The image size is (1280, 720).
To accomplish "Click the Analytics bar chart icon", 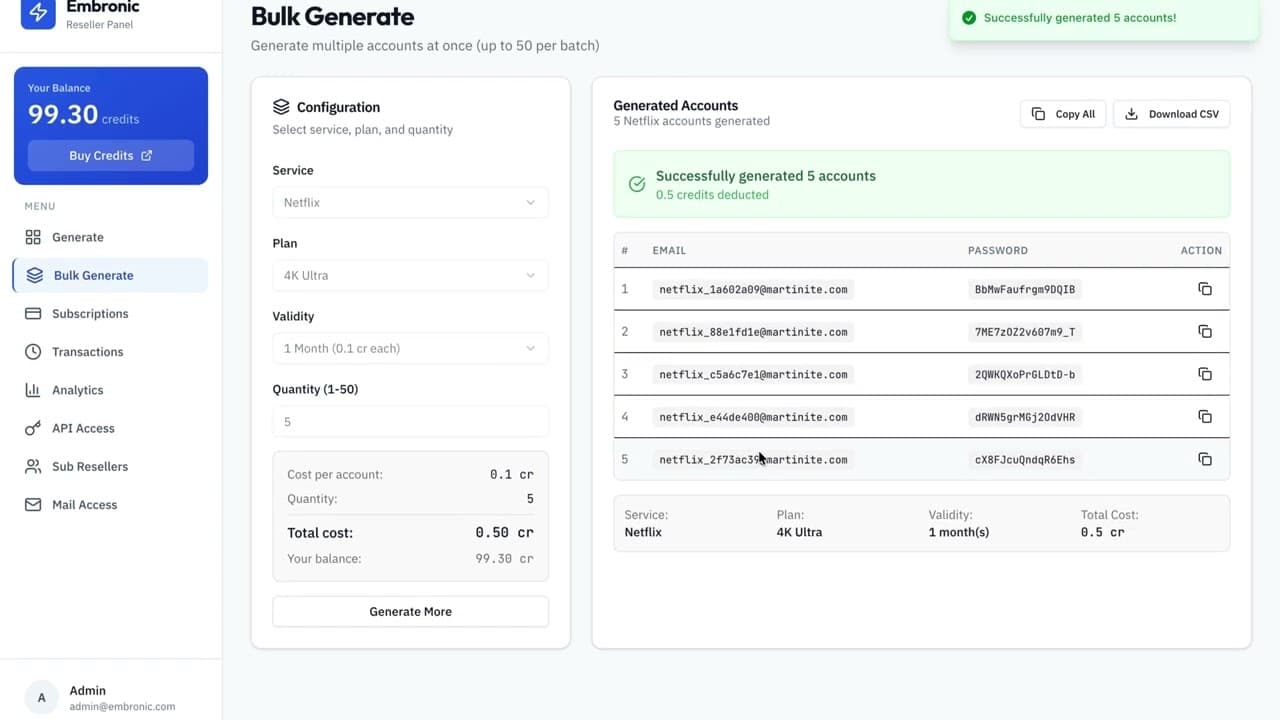I will tap(33, 390).
